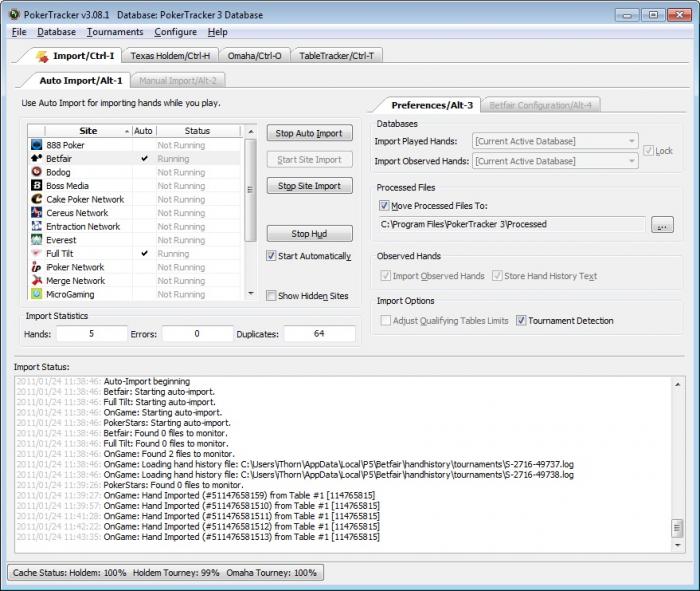This screenshot has height=591, width=700.
Task: Click the Errors statistics field
Action: [x=197, y=333]
